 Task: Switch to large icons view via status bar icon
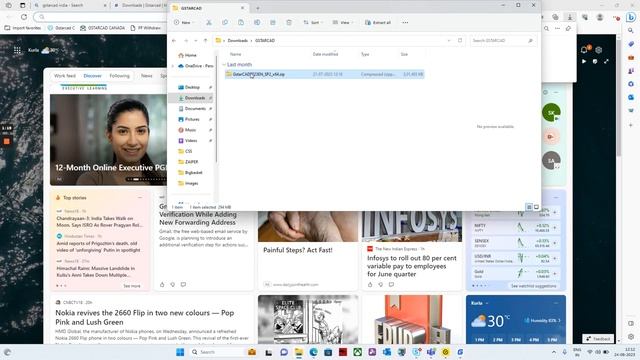coord(536,207)
